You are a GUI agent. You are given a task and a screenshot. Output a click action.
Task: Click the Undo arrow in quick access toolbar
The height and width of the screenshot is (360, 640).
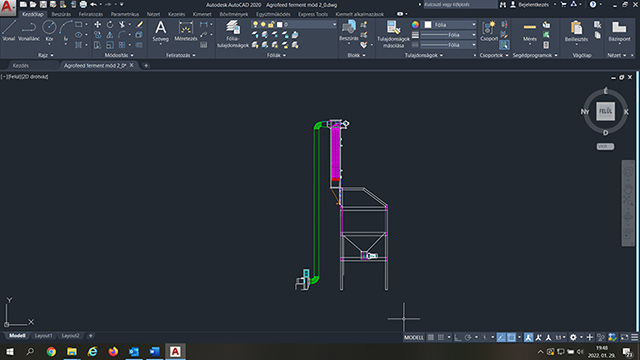93,4
